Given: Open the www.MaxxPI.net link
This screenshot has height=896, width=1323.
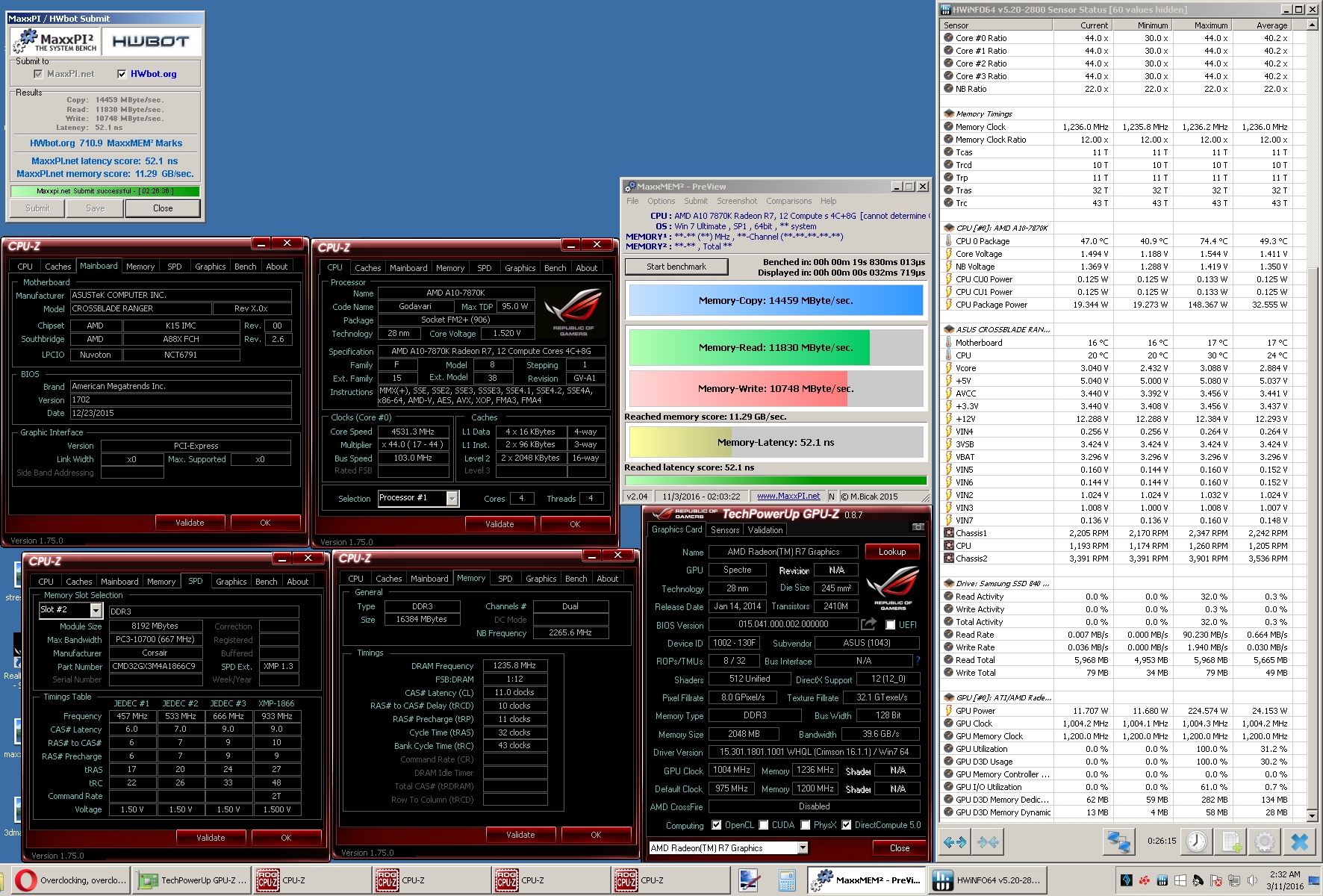Looking at the screenshot, I should point(788,496).
